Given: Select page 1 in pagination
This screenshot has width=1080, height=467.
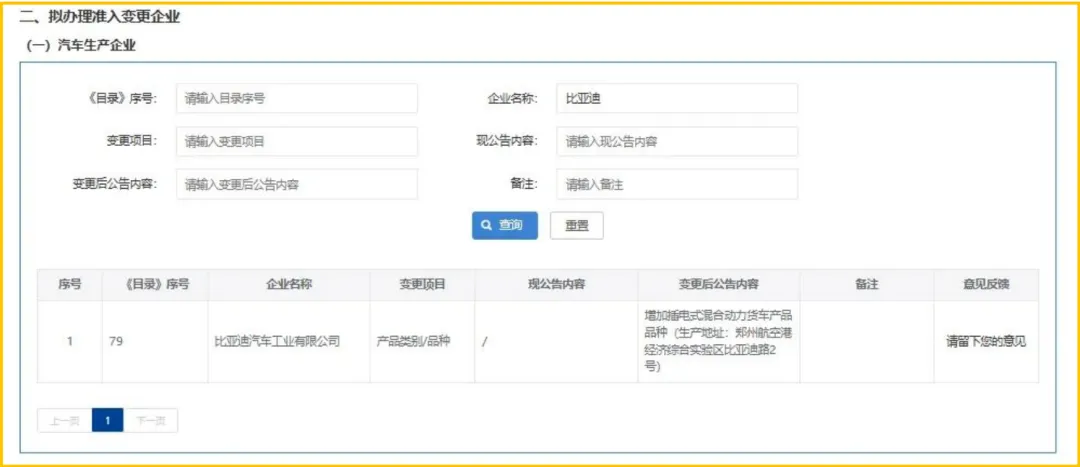Looking at the screenshot, I should point(107,421).
